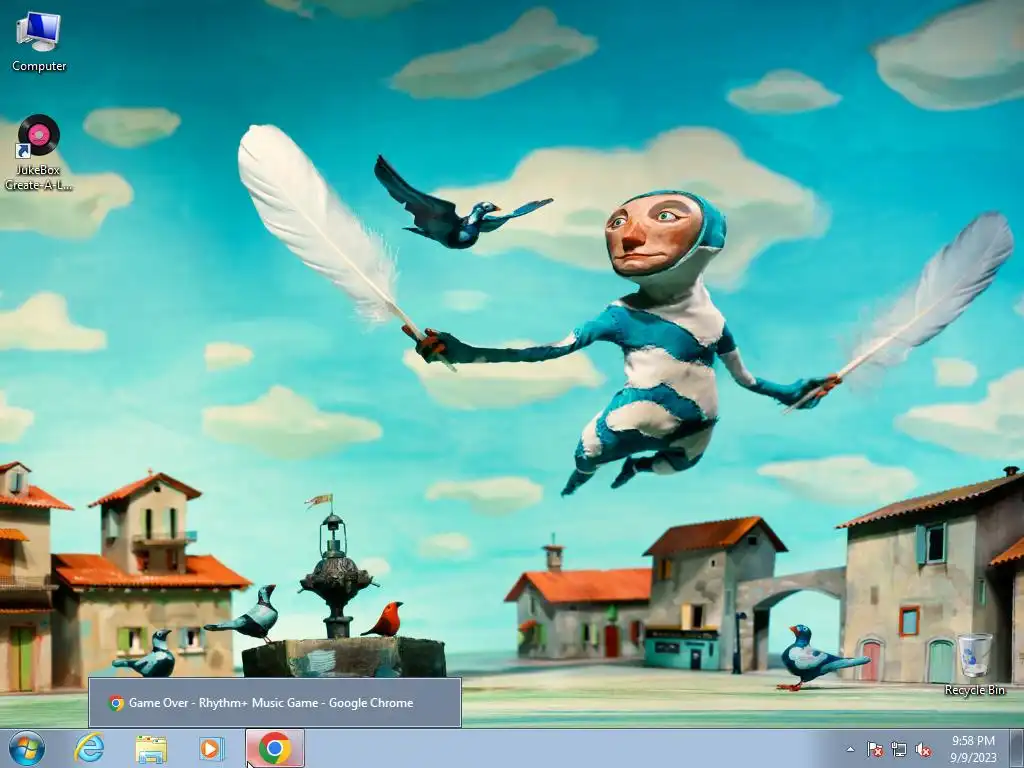Click the muted volume speaker icon

pos(923,749)
